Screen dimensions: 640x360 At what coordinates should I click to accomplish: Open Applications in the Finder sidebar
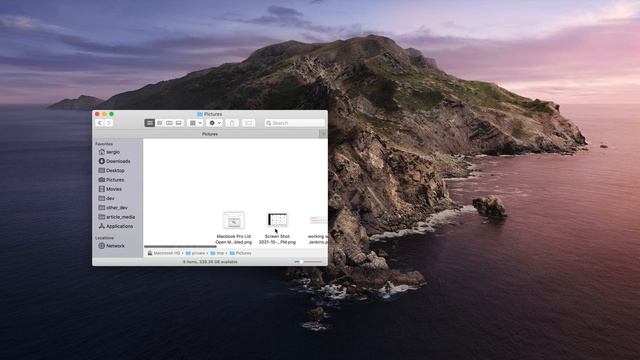pyautogui.click(x=116, y=226)
